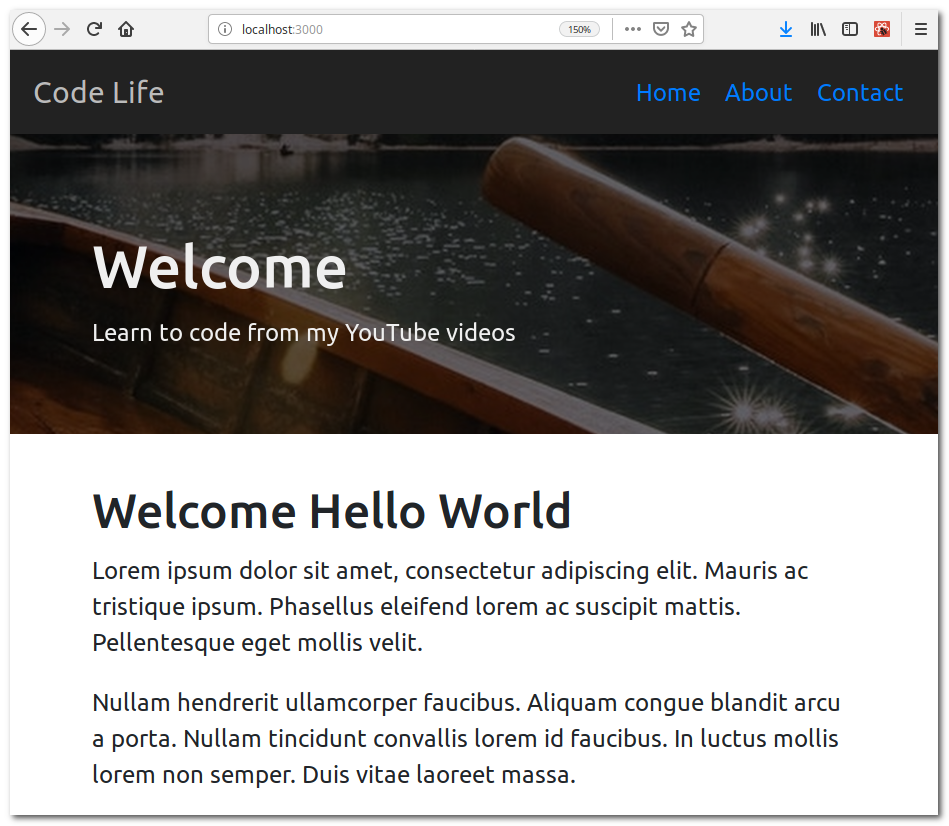The height and width of the screenshot is (826, 949).
Task: Toggle bookmarking with the star icon
Action: point(688,29)
